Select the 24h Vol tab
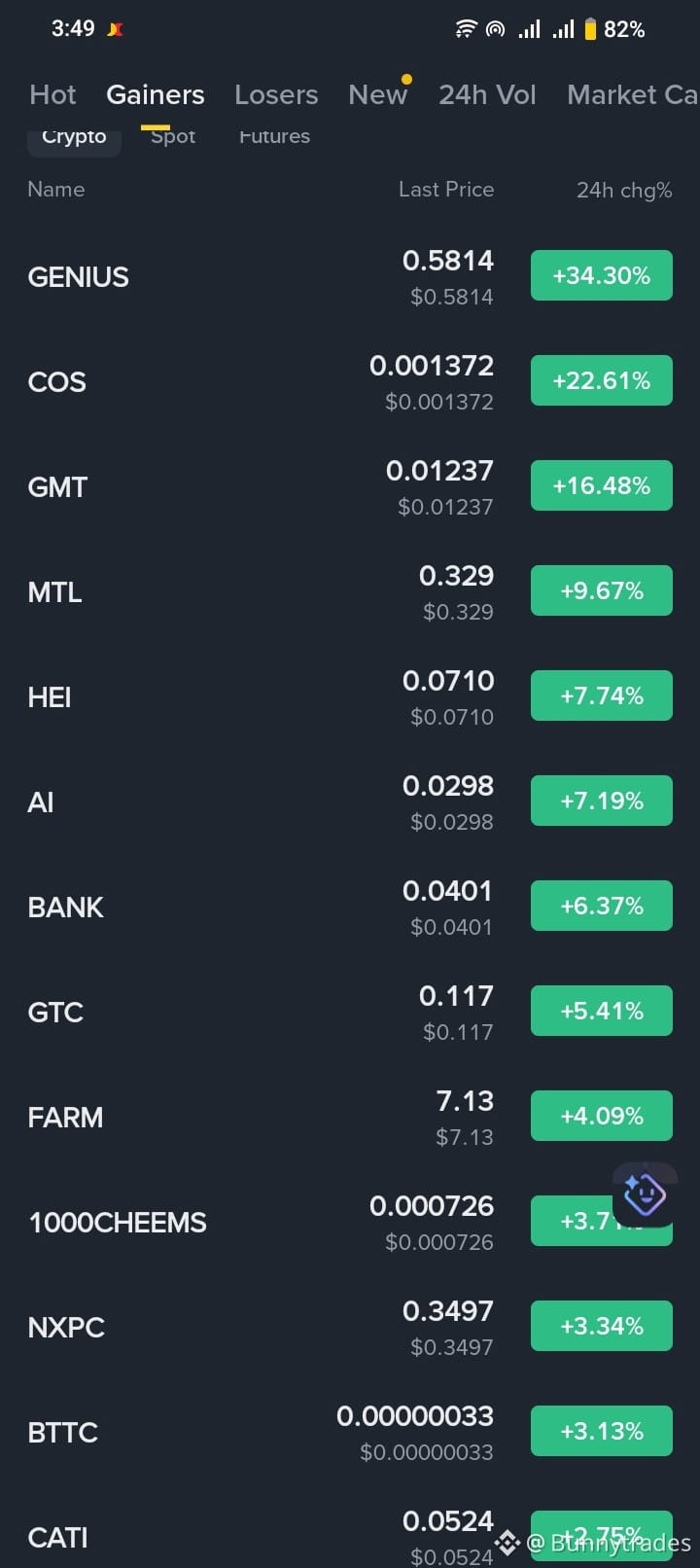Screen dimensions: 700x1568 (x=487, y=94)
